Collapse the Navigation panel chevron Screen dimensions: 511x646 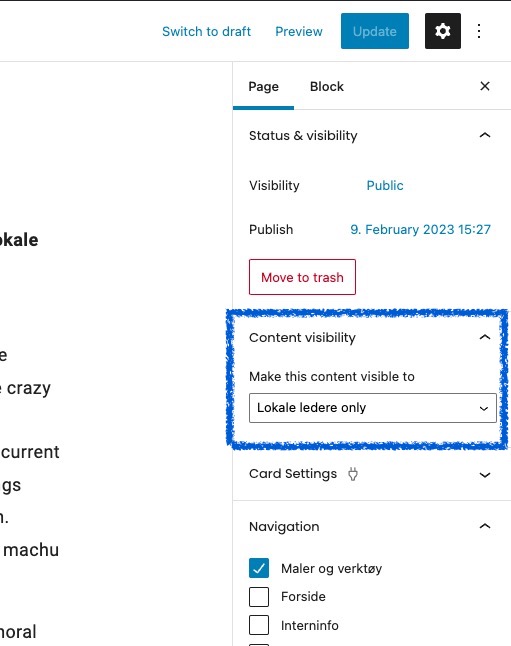(x=485, y=526)
